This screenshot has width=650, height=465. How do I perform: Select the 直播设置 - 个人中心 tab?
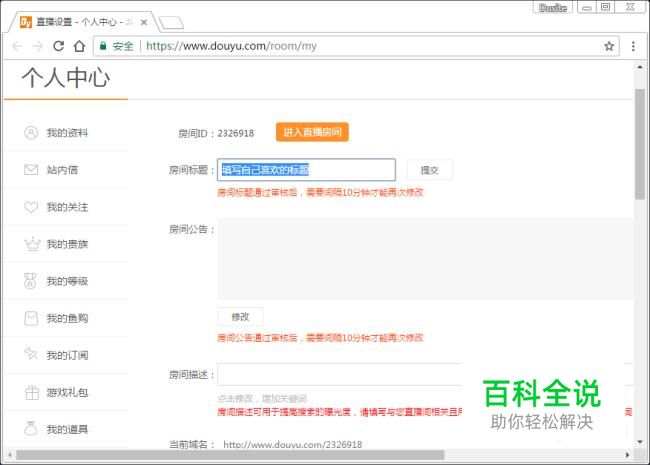[83, 22]
